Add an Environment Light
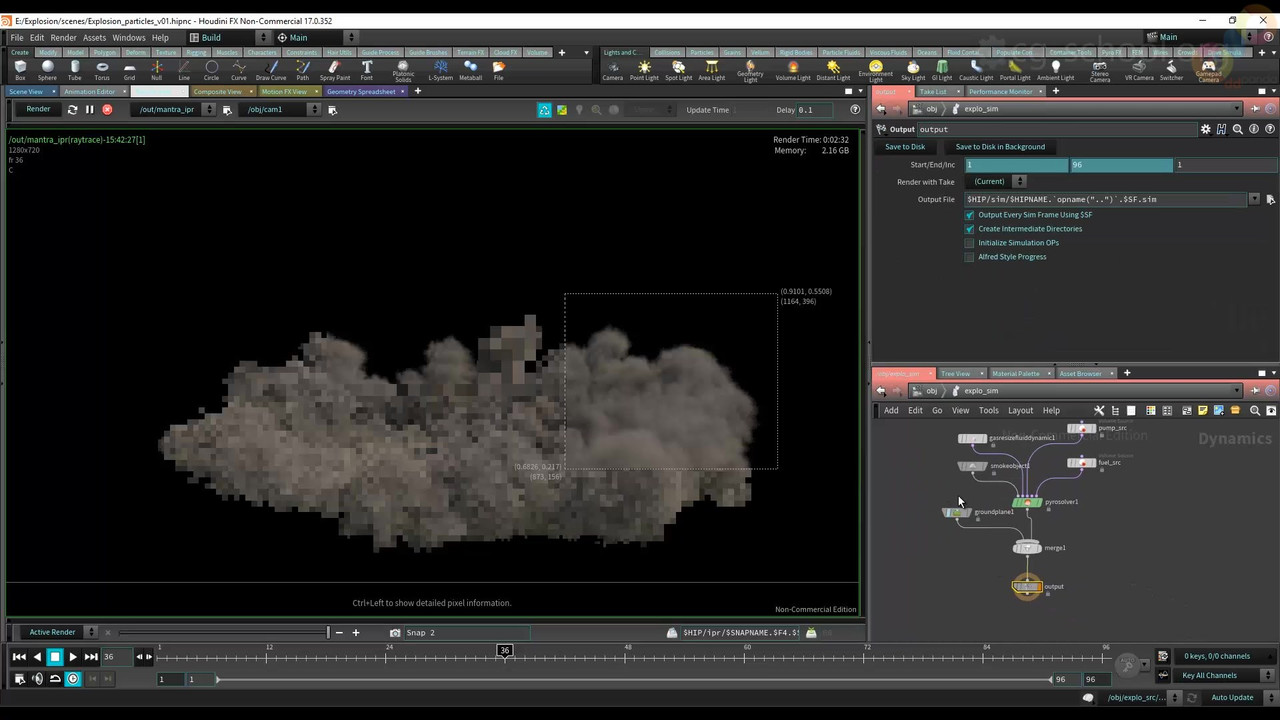The height and width of the screenshot is (720, 1280). tap(875, 71)
